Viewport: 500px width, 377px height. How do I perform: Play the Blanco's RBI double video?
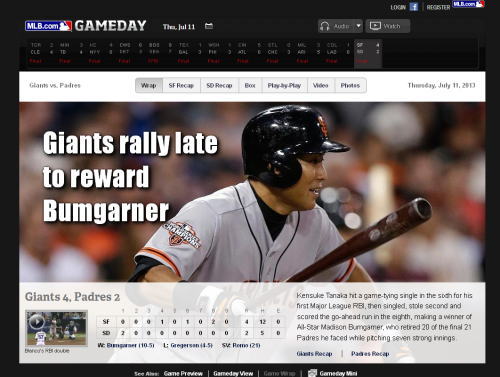57,328
